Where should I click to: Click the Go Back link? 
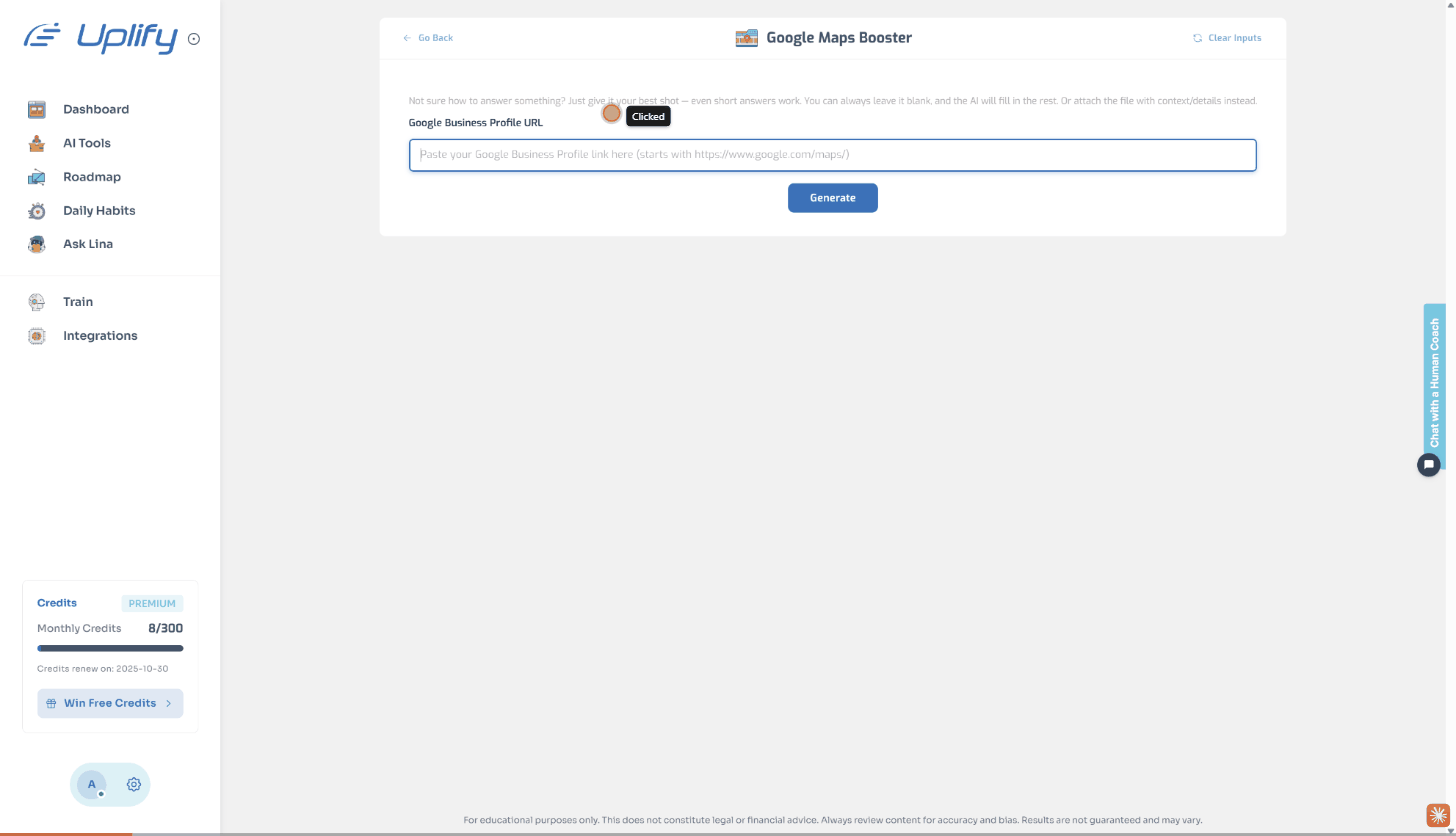[x=428, y=38]
